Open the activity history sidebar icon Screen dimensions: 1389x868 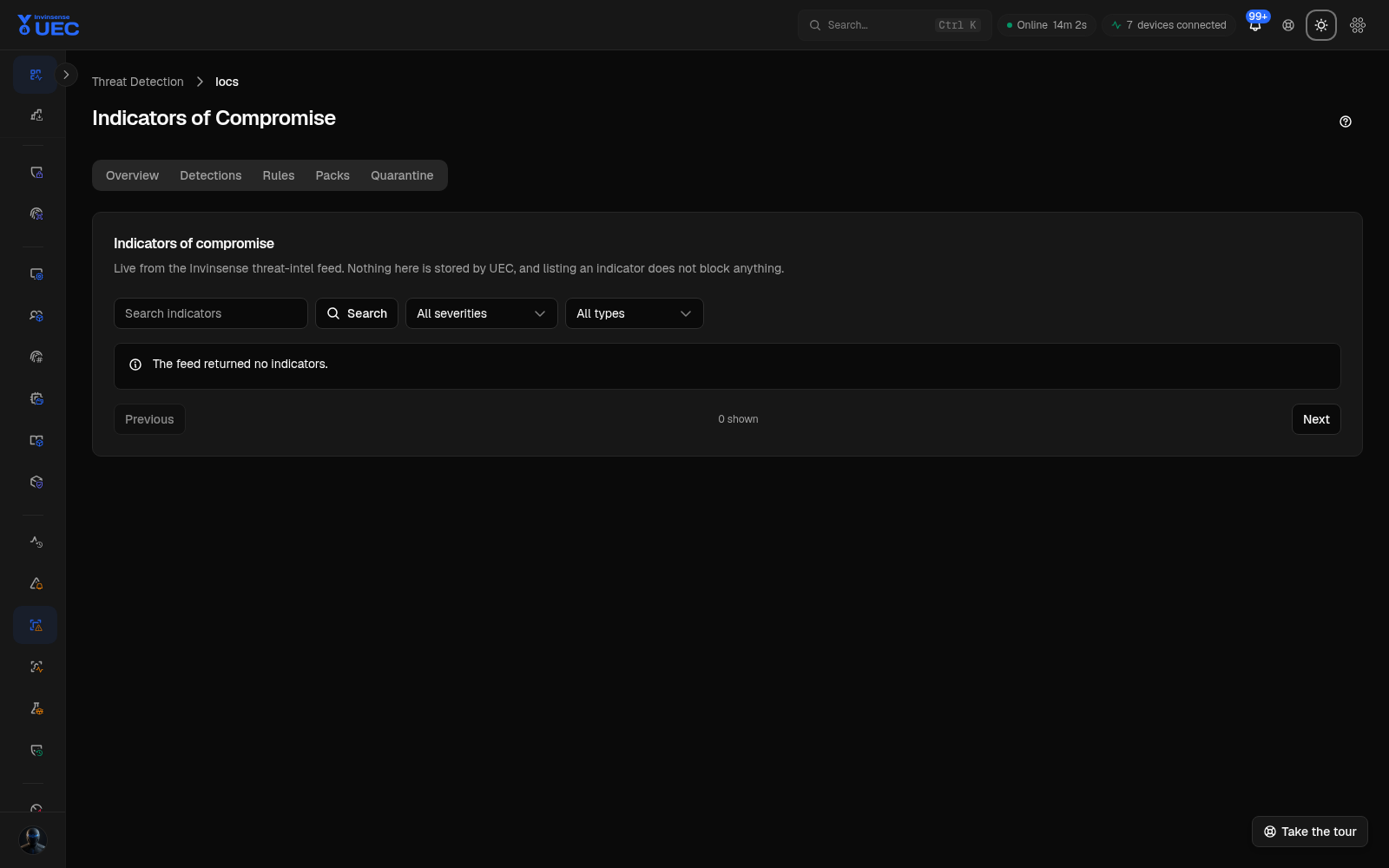(36, 542)
